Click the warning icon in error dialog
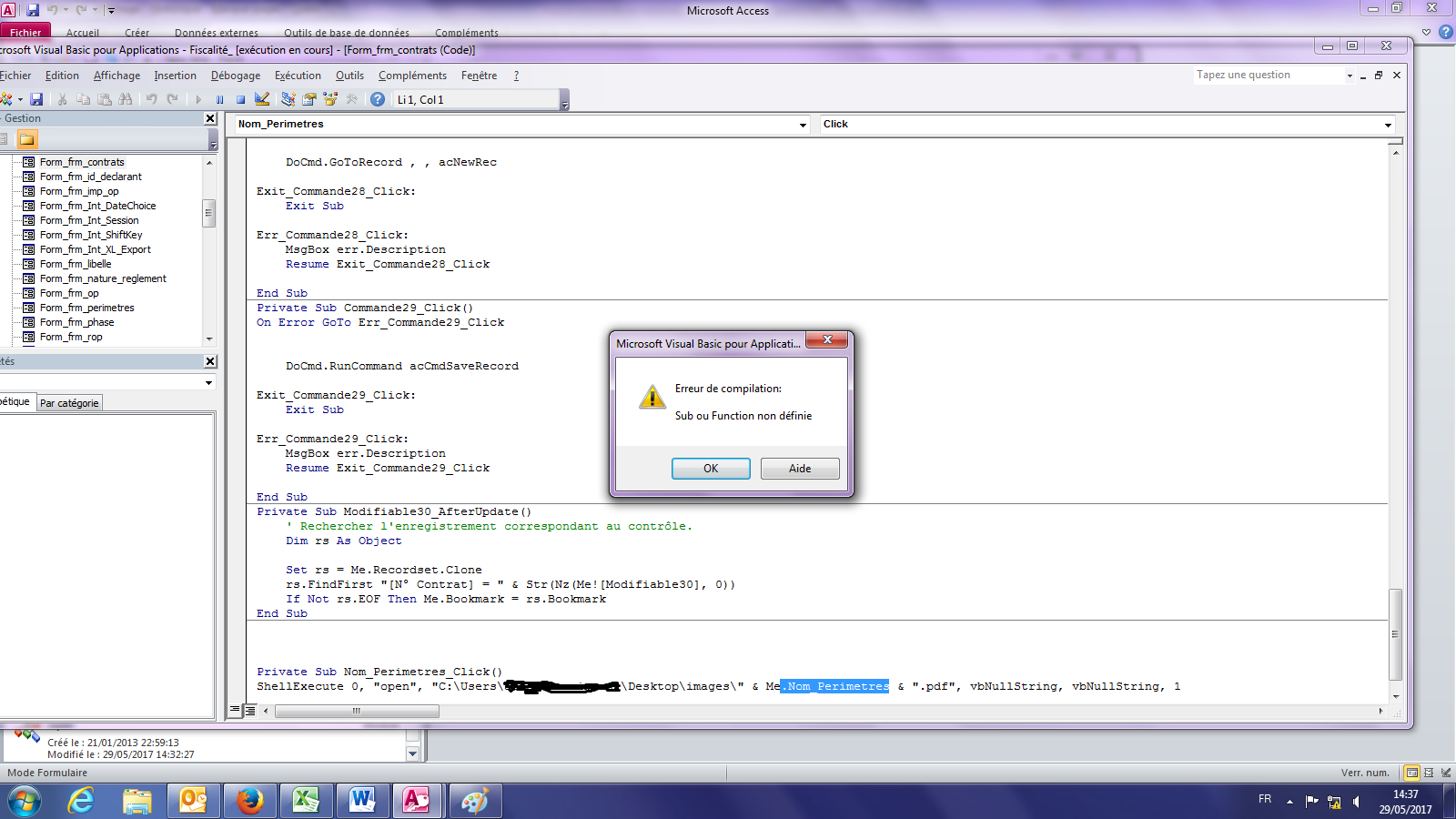Viewport: 1456px width, 819px height. (x=652, y=397)
